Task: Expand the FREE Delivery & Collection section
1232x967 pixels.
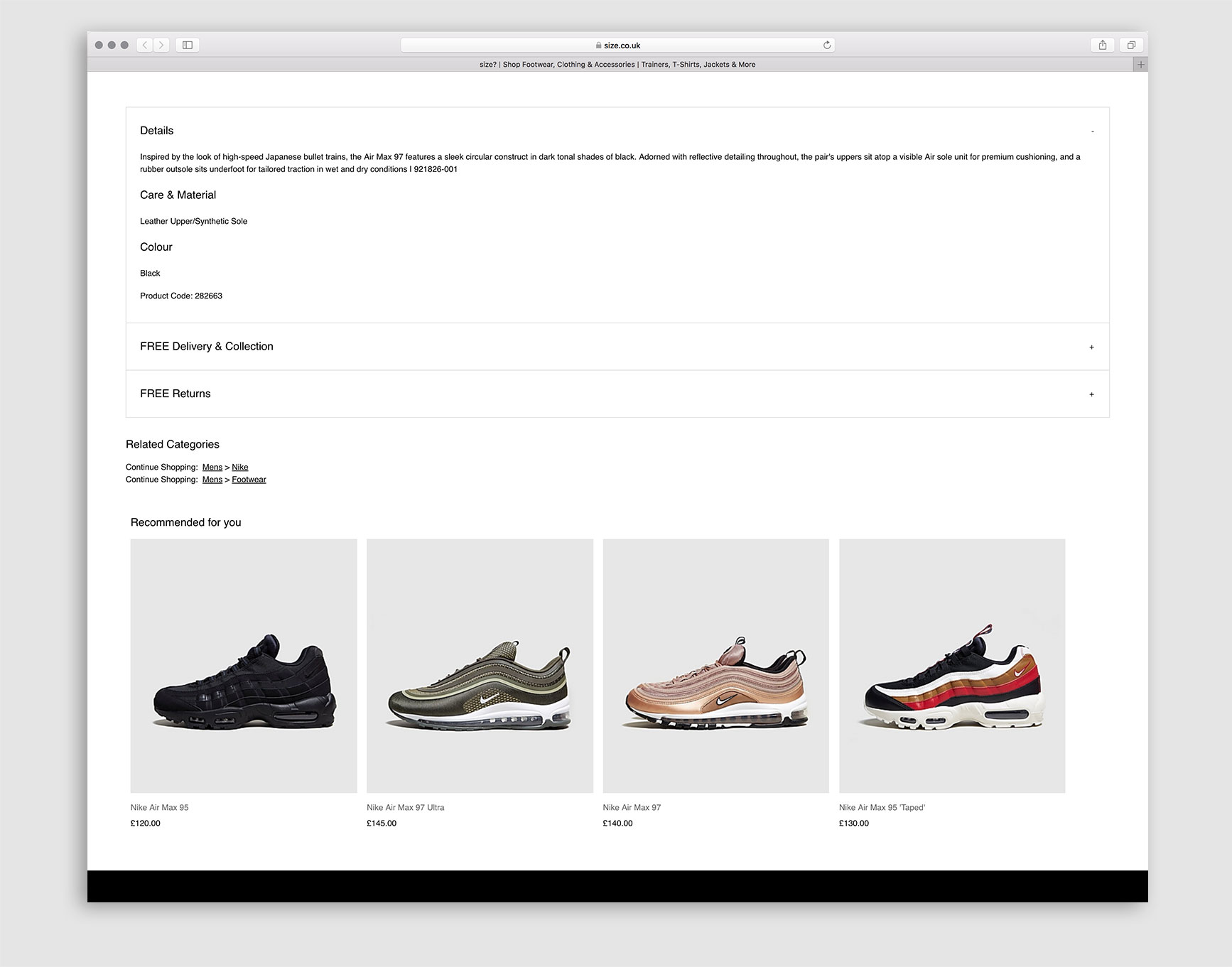Action: click(617, 347)
